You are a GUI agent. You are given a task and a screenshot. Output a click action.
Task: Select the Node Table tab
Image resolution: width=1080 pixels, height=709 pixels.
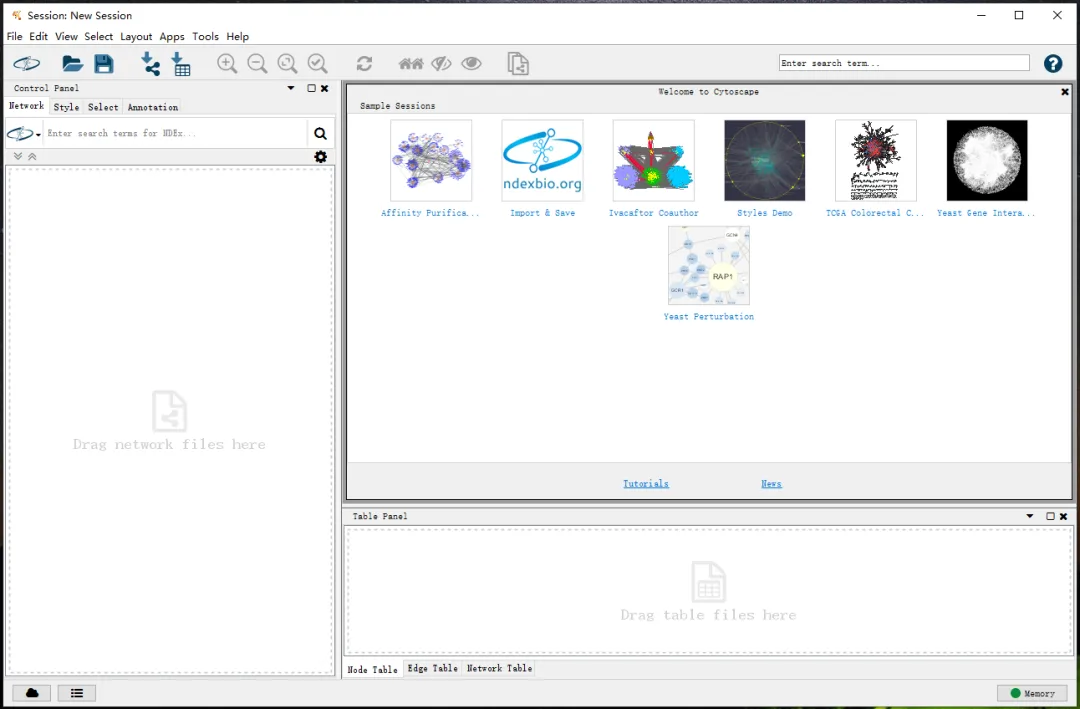click(373, 669)
